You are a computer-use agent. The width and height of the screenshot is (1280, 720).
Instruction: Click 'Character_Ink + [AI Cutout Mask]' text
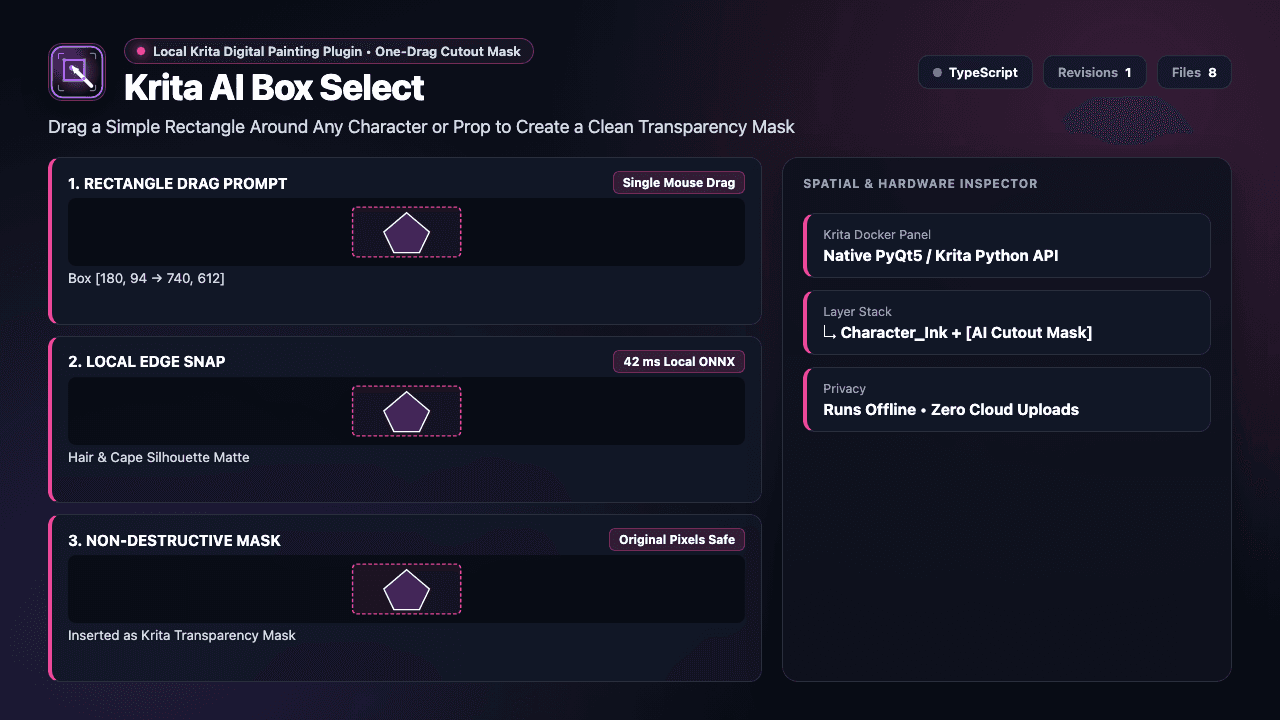pyautogui.click(x=966, y=333)
